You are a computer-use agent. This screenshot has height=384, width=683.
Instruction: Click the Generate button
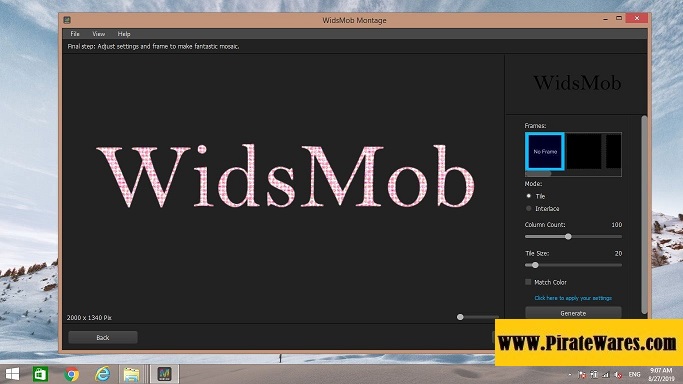click(x=573, y=313)
